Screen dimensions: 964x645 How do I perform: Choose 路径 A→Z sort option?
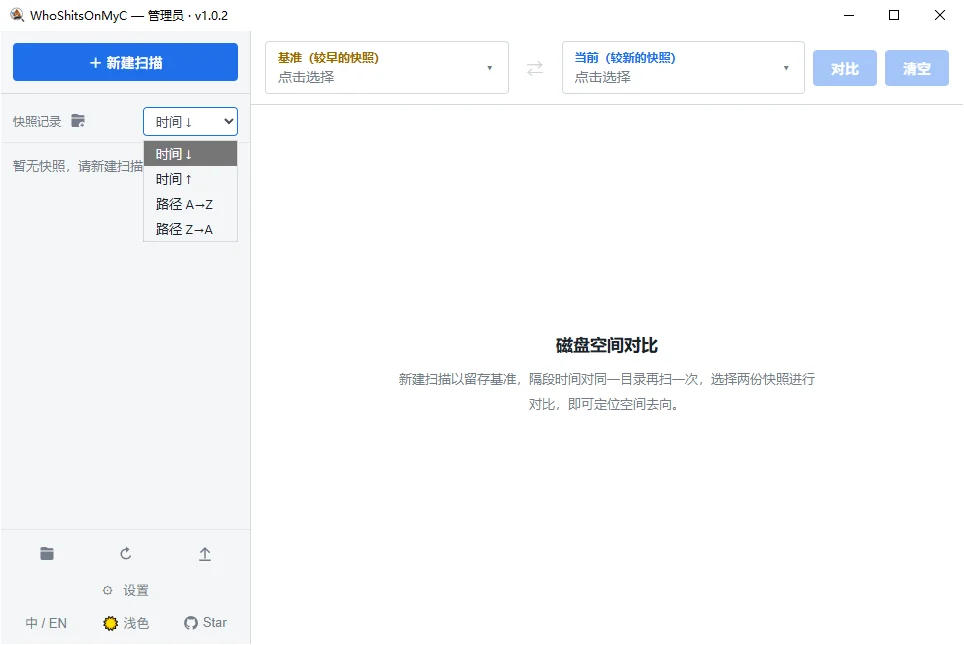click(x=191, y=204)
